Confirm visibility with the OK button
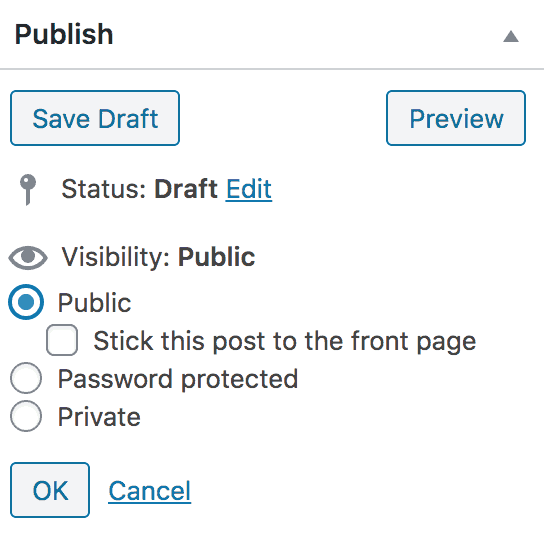Image resolution: width=544 pixels, height=534 pixels. tap(50, 490)
